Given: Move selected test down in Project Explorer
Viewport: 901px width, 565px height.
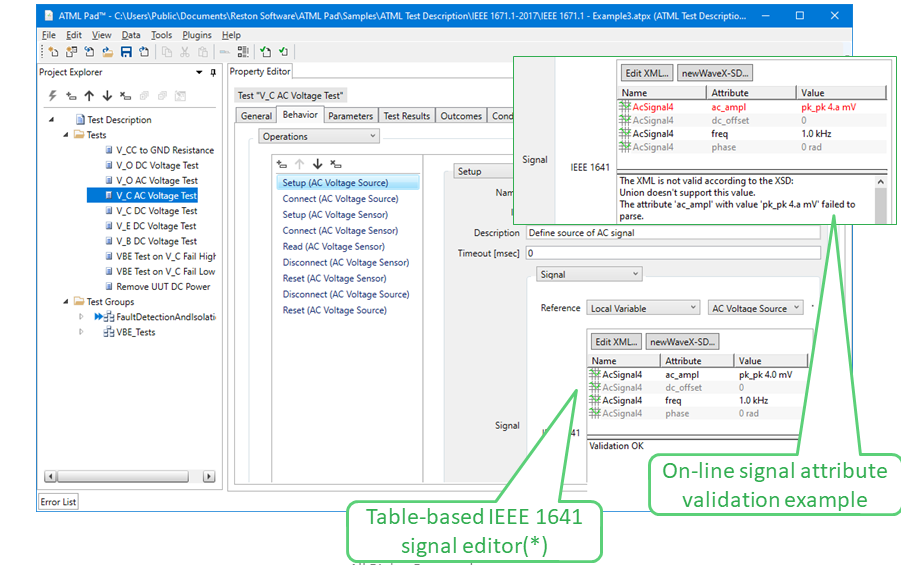Looking at the screenshot, I should click(x=107, y=96).
